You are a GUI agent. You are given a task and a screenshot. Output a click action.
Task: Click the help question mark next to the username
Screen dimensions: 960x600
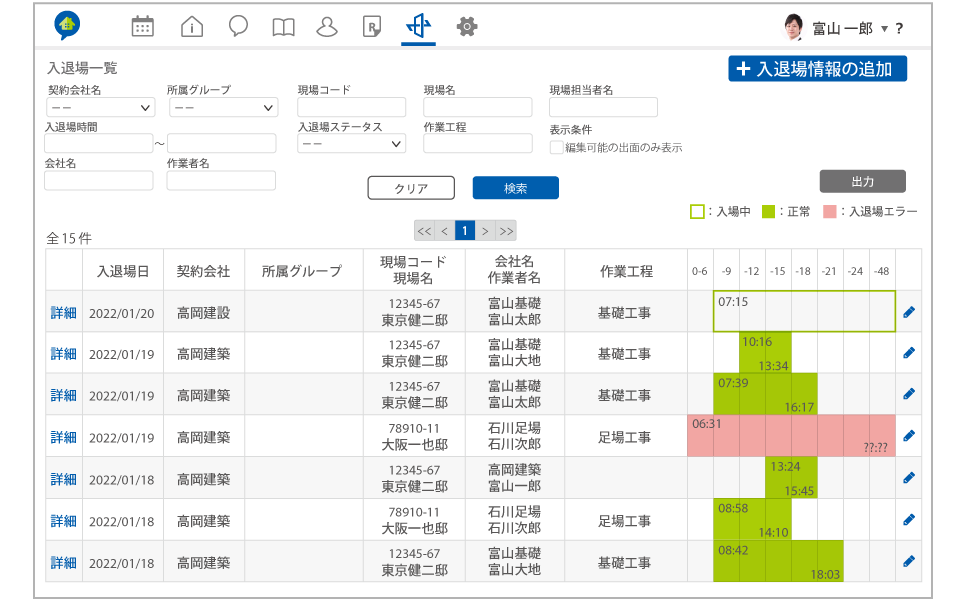(901, 28)
